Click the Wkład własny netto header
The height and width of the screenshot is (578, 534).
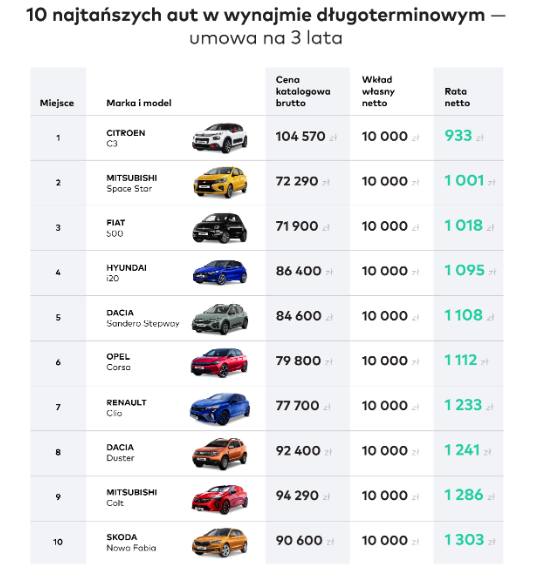378,91
